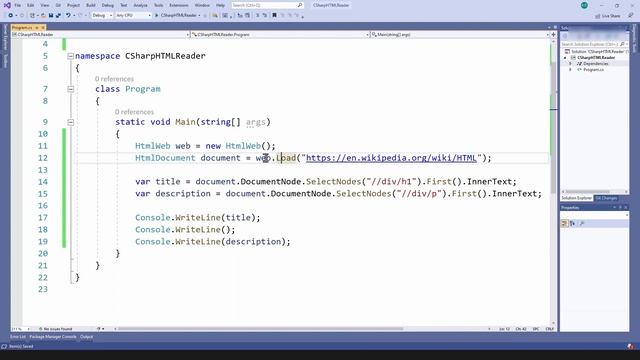Expand the Dependencies node

click(x=571, y=64)
